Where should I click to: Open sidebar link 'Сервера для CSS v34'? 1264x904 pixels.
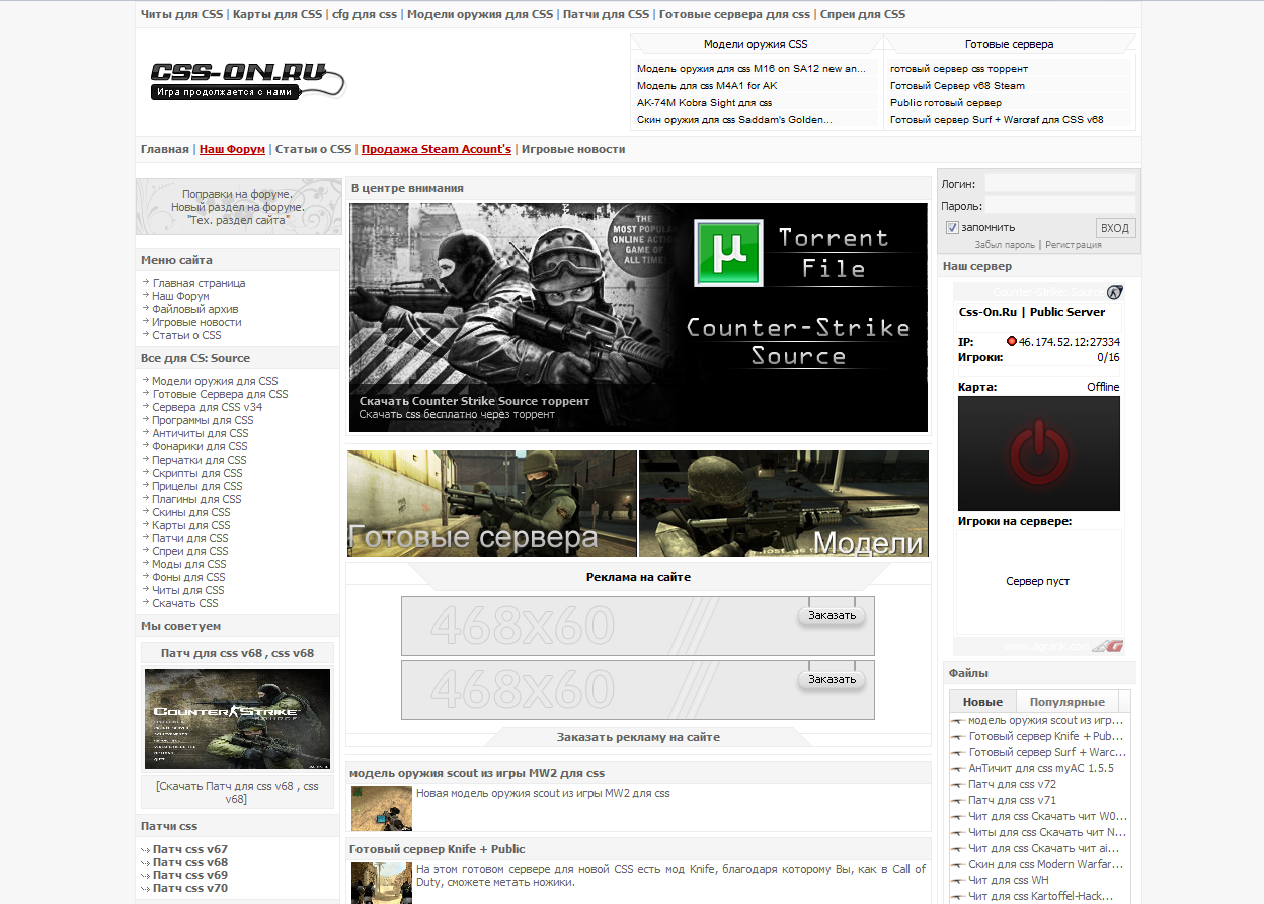tap(207, 407)
